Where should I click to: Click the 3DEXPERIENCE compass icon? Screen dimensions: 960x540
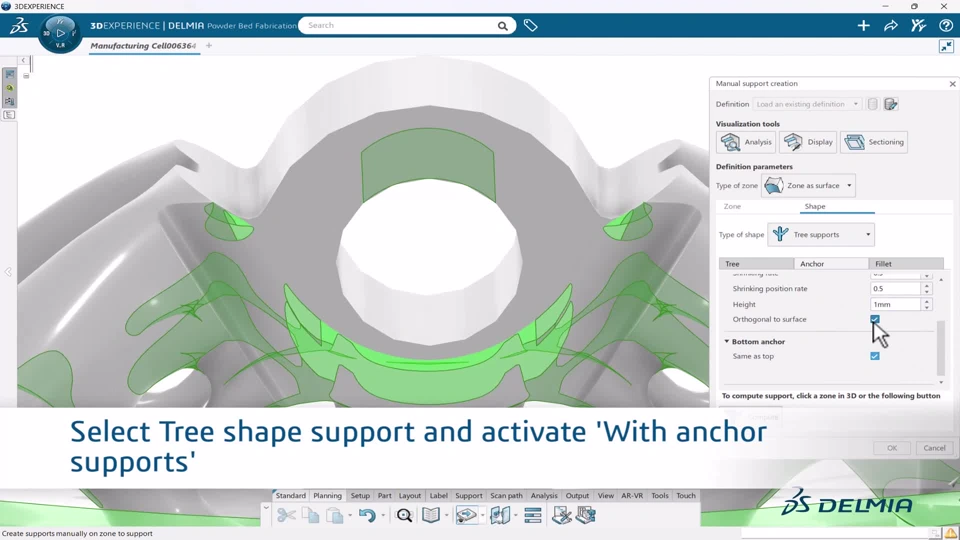click(x=60, y=33)
